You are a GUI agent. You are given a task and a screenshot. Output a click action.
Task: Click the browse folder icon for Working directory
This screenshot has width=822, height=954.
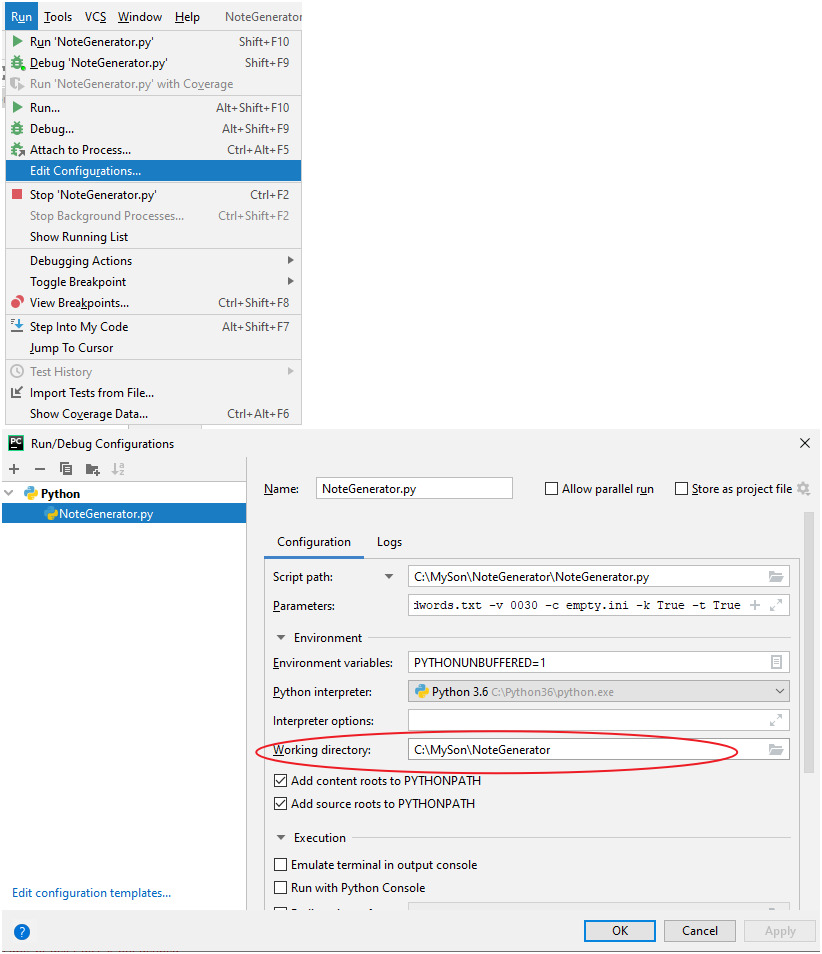[x=776, y=750]
